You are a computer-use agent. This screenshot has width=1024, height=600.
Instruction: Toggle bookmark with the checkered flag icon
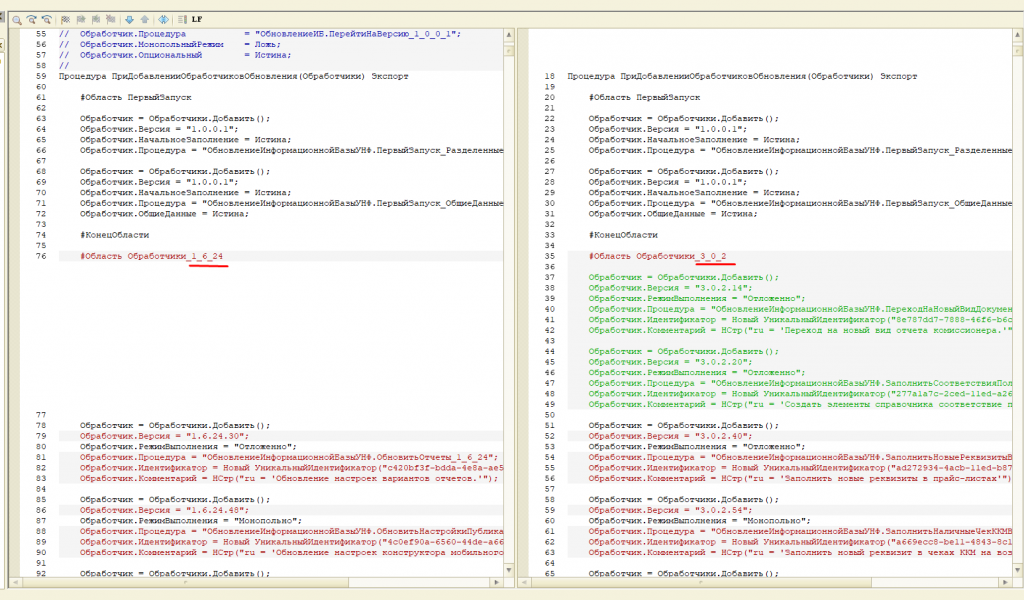65,20
